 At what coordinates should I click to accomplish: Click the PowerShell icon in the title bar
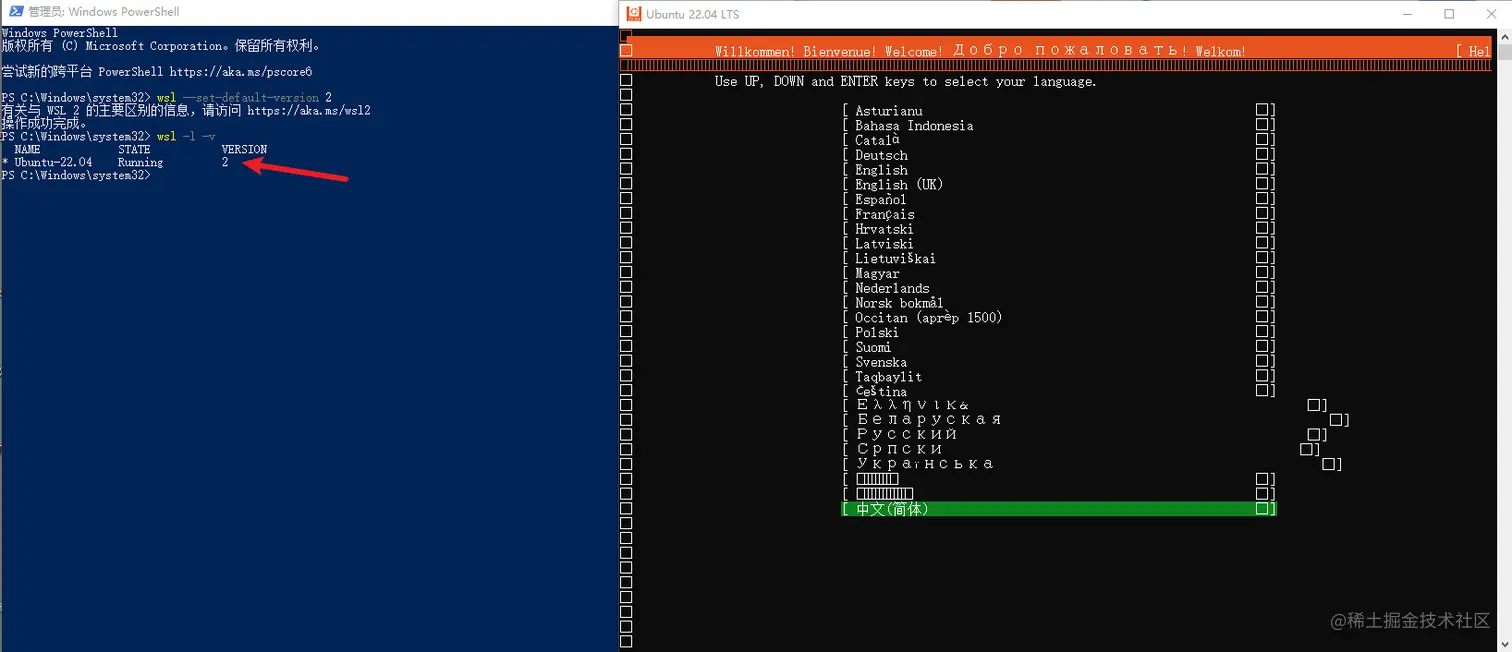point(14,12)
